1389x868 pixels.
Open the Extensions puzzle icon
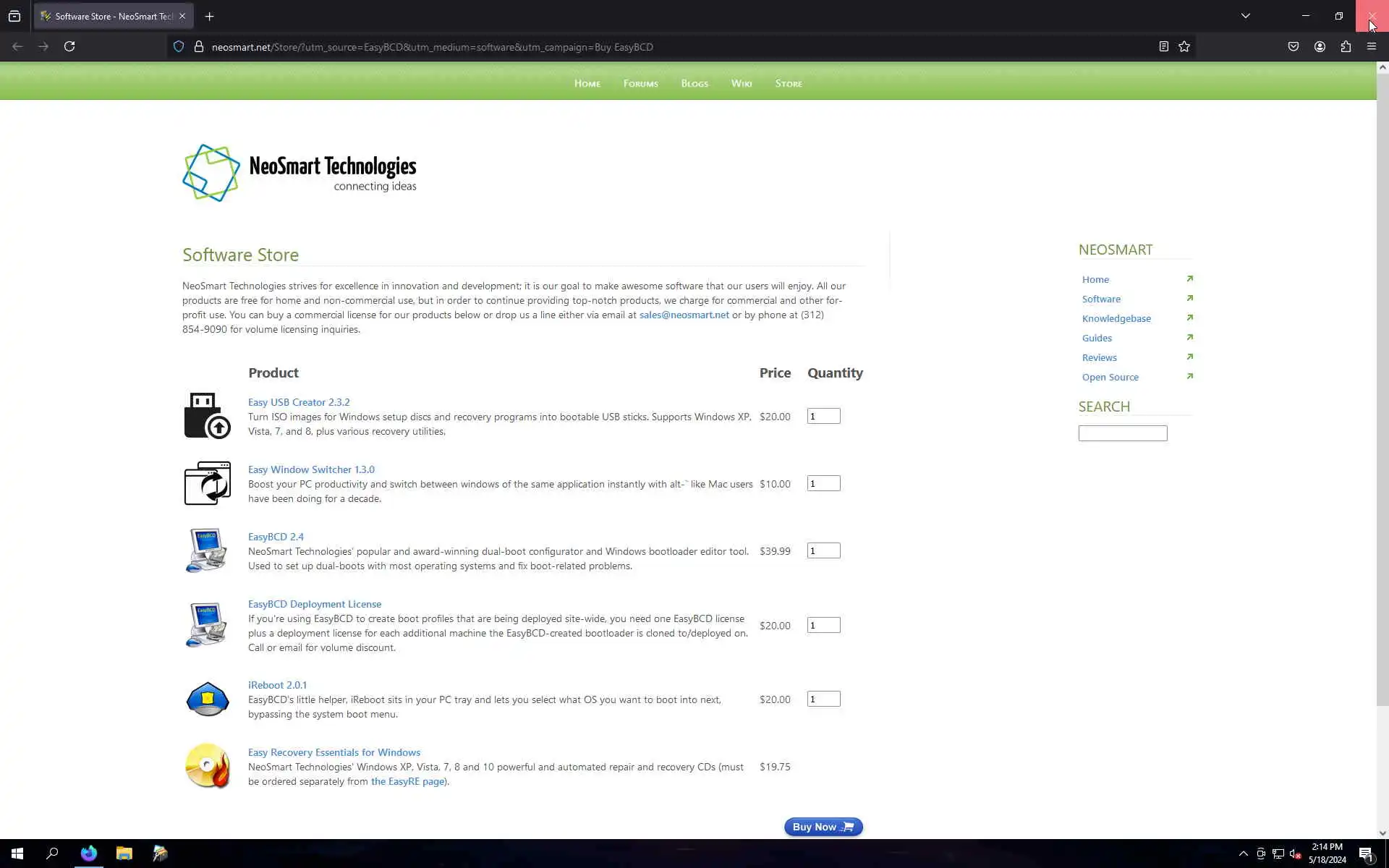click(1346, 46)
